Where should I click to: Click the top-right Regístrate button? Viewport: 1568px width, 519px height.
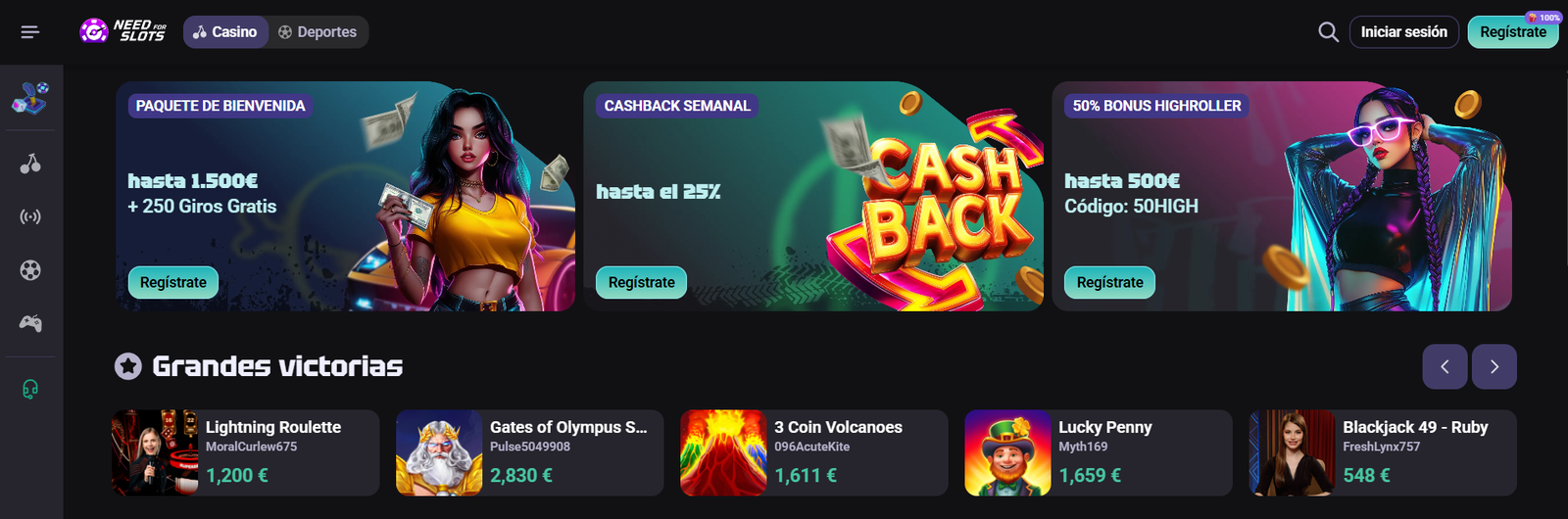[1513, 32]
